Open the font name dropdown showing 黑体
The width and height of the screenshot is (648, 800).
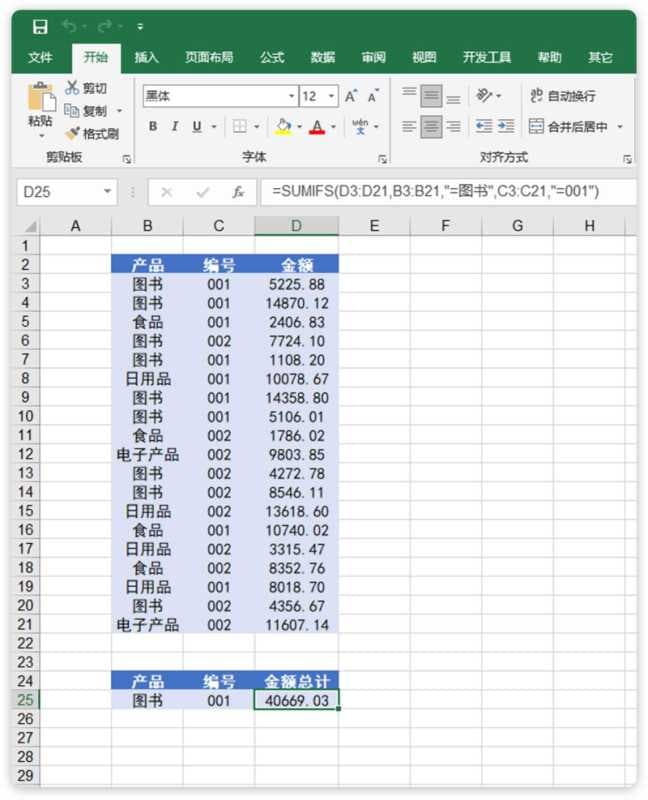292,96
